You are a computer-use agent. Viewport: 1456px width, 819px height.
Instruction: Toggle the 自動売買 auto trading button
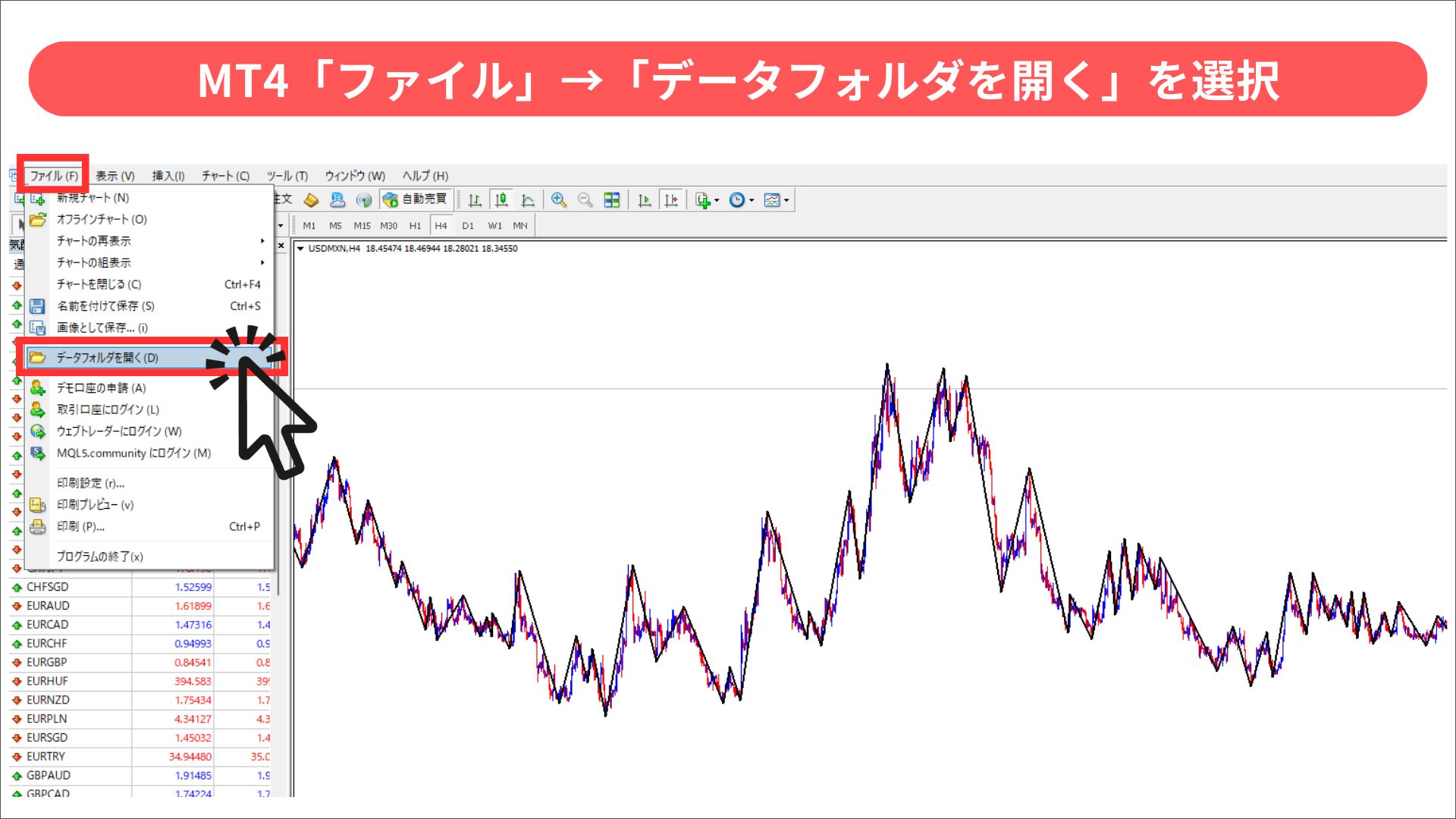pos(416,199)
